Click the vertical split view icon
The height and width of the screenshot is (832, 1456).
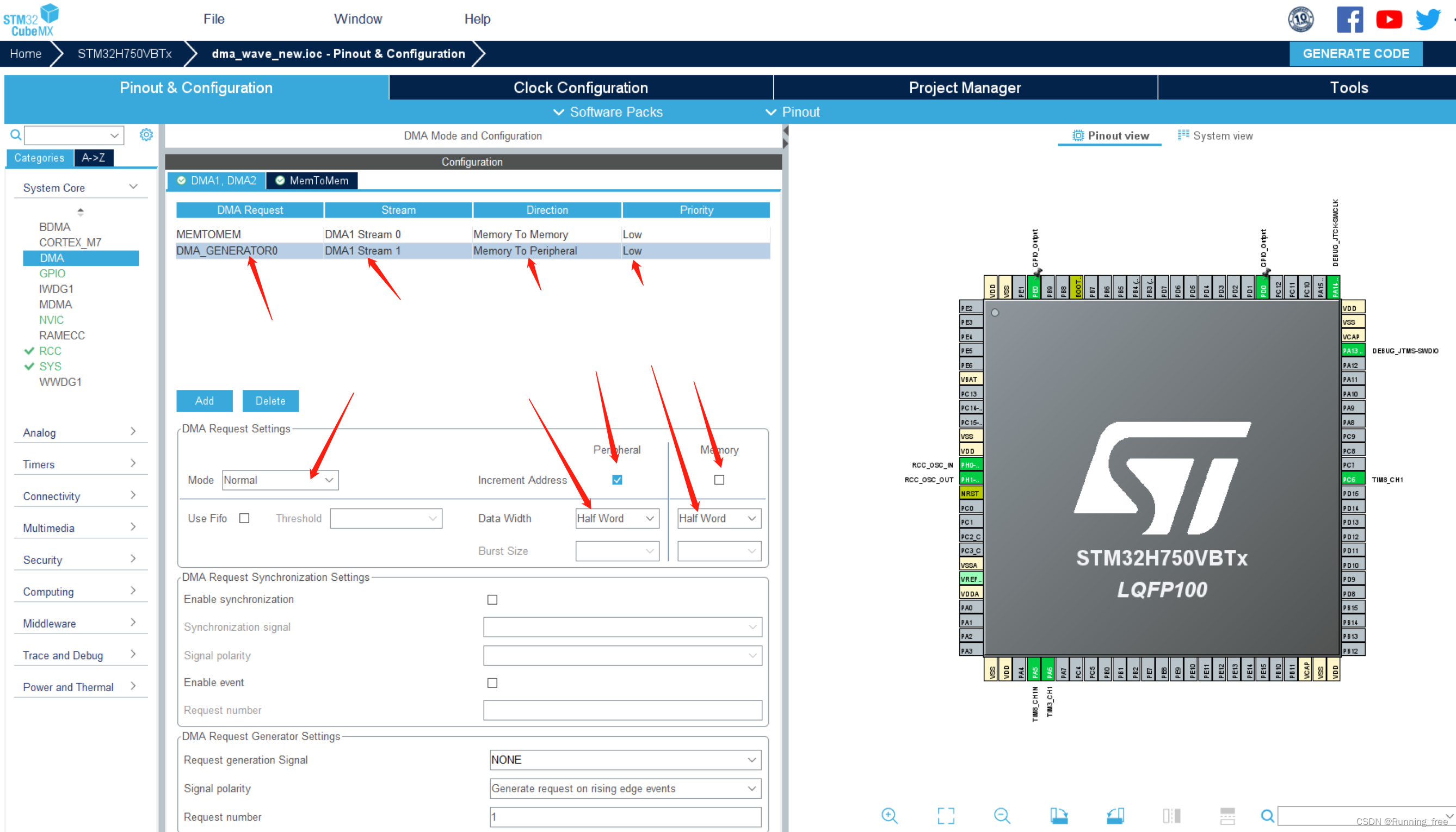(1171, 816)
